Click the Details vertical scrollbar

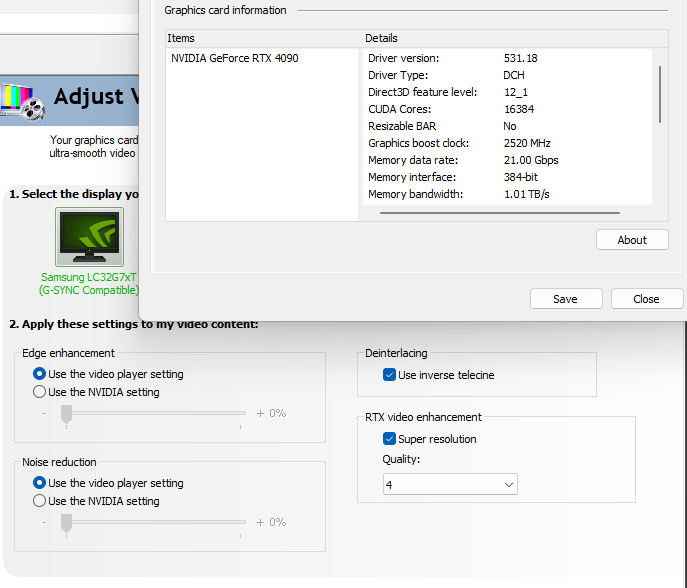[x=659, y=94]
